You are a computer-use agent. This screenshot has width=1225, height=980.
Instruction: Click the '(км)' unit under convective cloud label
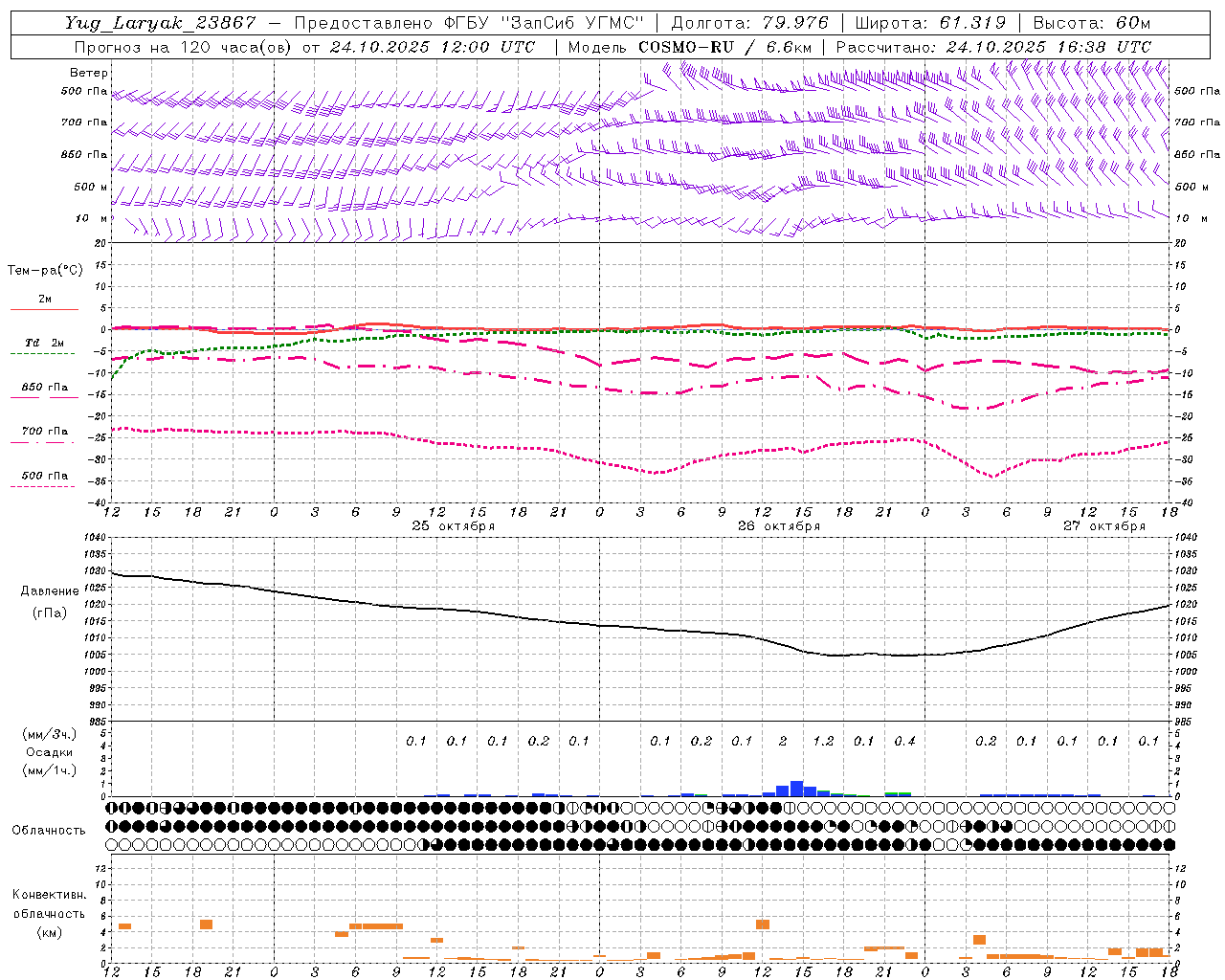tap(50, 932)
